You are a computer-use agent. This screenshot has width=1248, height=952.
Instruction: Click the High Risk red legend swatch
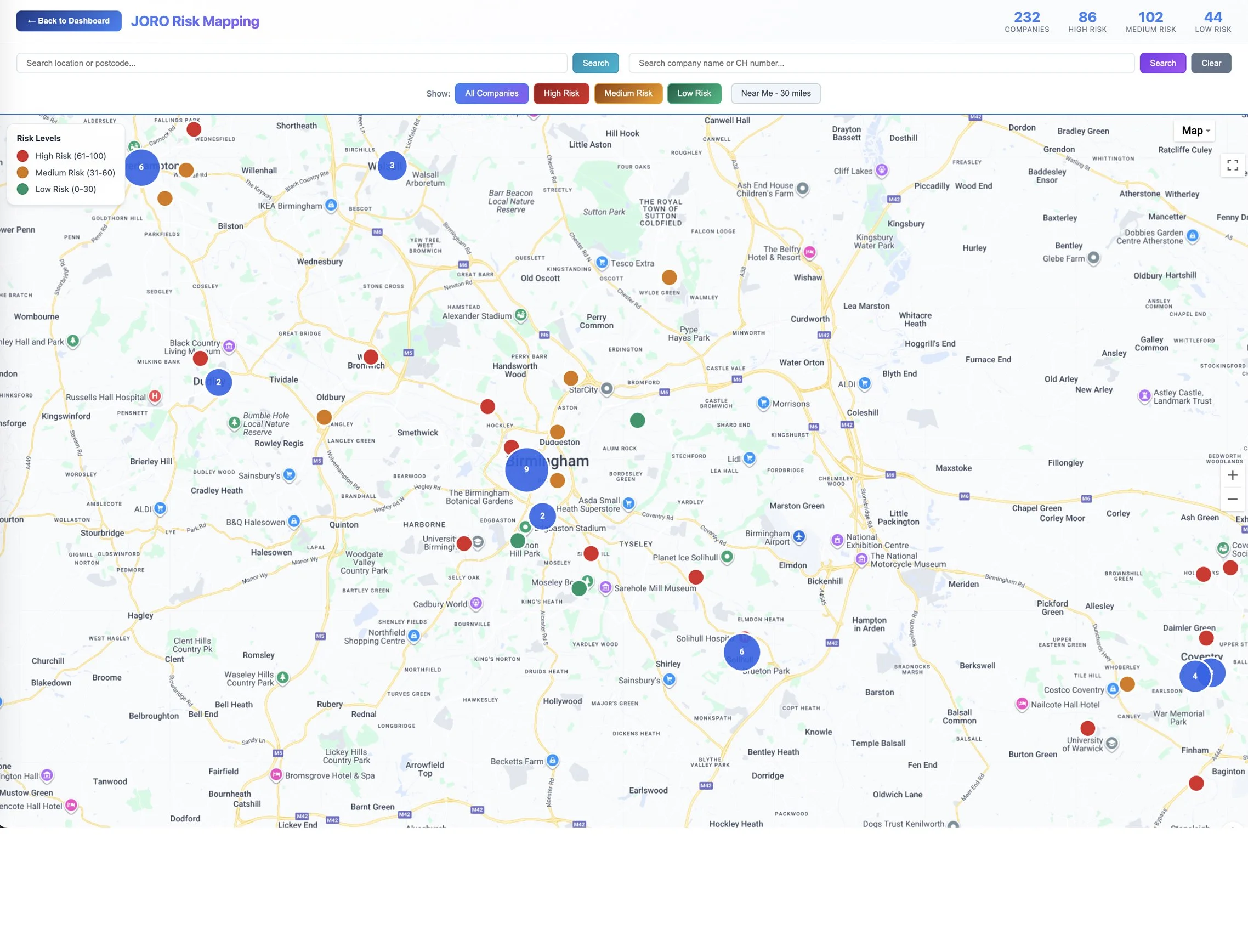(x=22, y=156)
